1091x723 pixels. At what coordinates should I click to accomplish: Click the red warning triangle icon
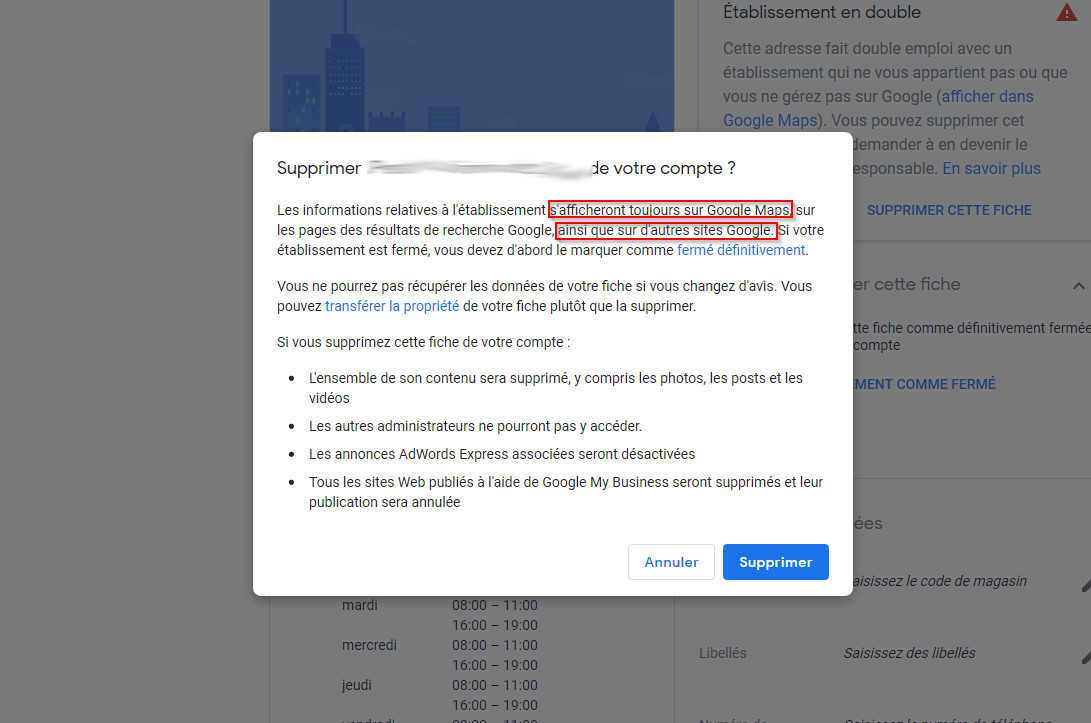[x=1066, y=13]
